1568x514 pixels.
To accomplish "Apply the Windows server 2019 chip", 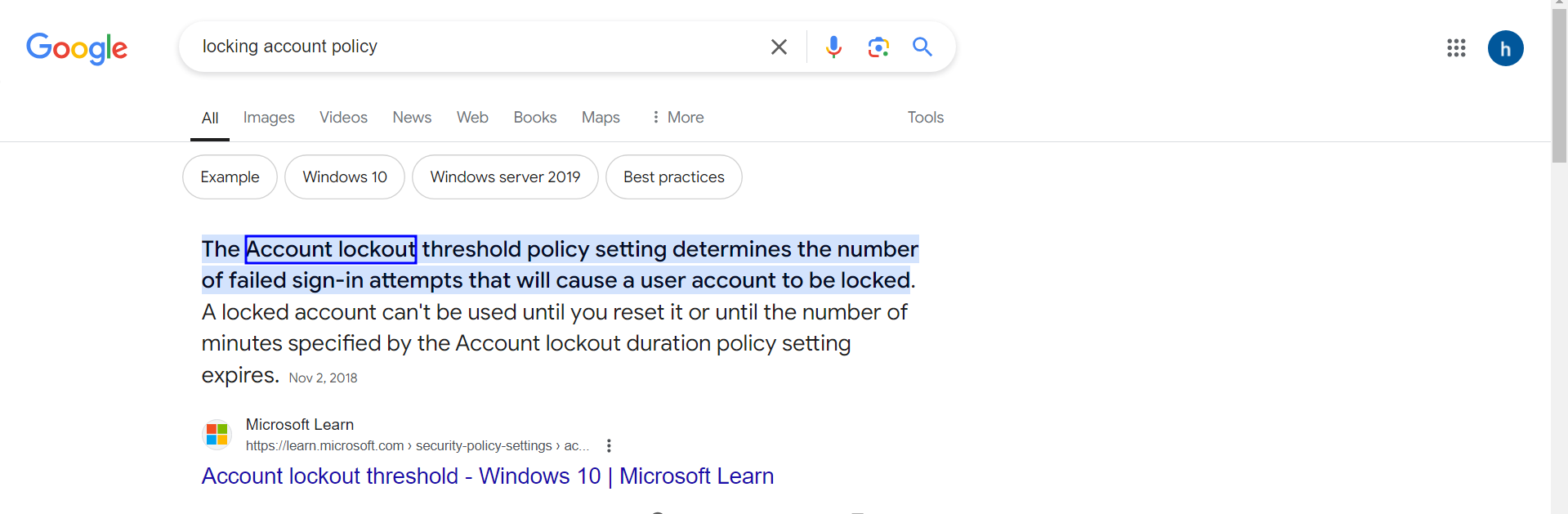I will pos(505,177).
